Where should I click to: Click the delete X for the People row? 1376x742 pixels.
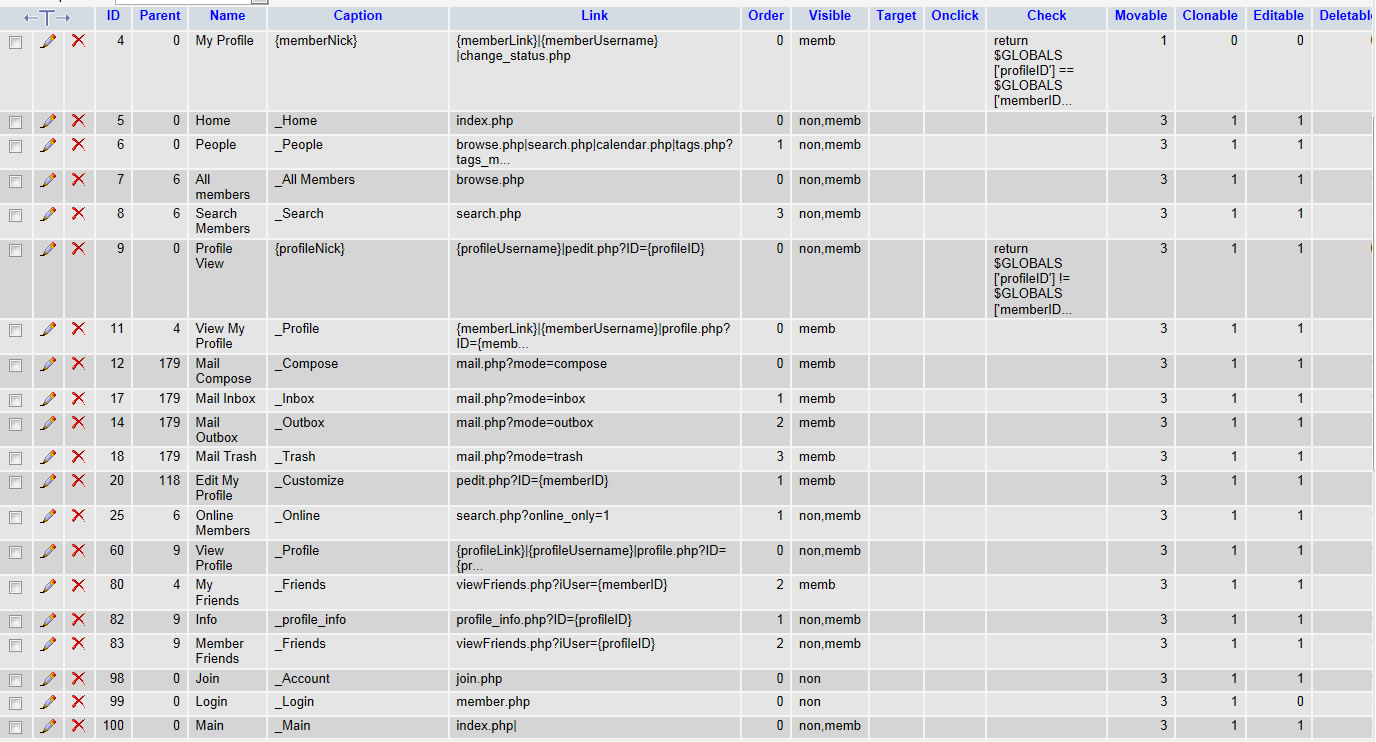[79, 145]
